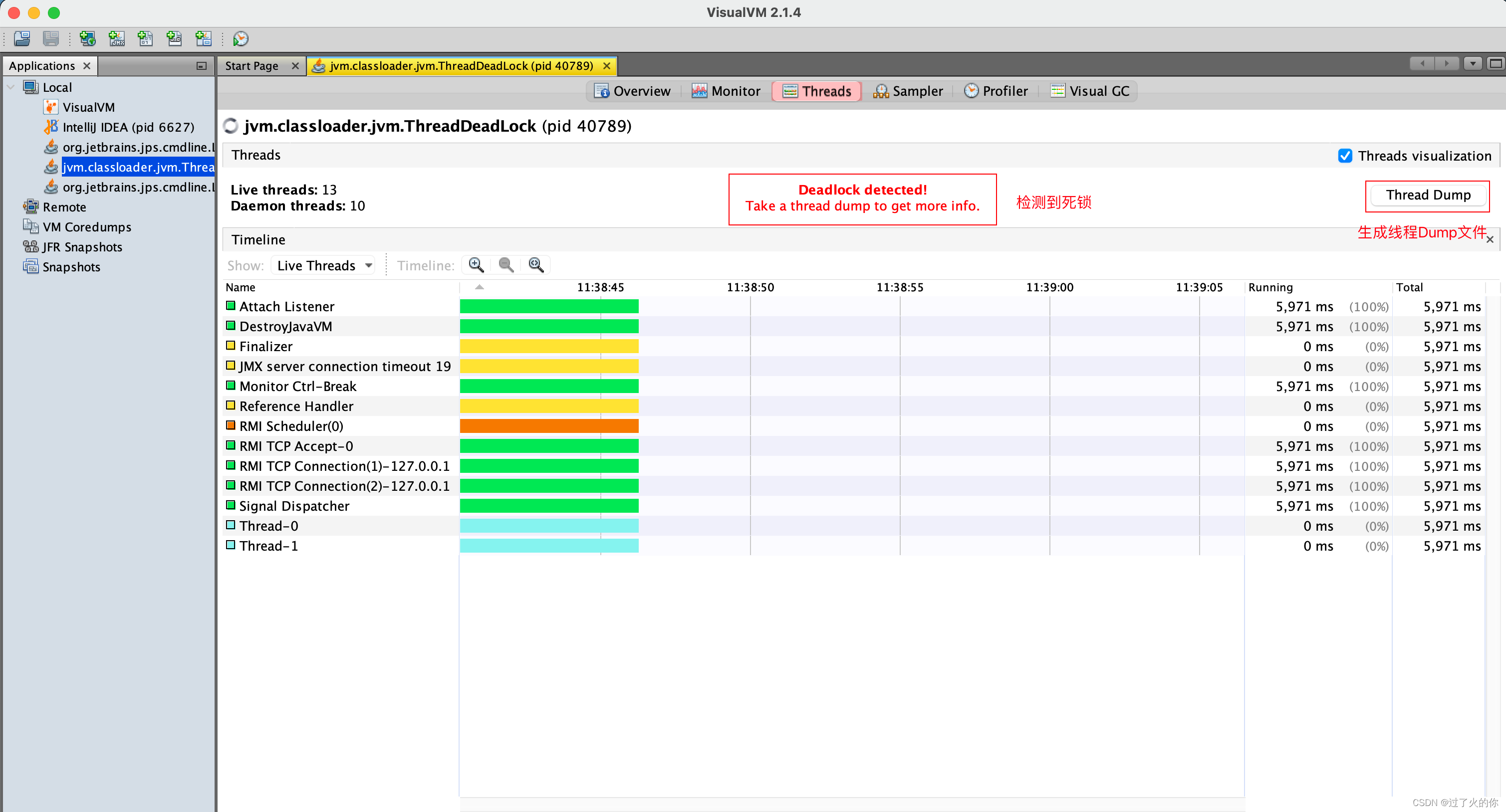Select IntelliJ IDEA (pid 6627) application
The height and width of the screenshot is (812, 1506).
127,127
